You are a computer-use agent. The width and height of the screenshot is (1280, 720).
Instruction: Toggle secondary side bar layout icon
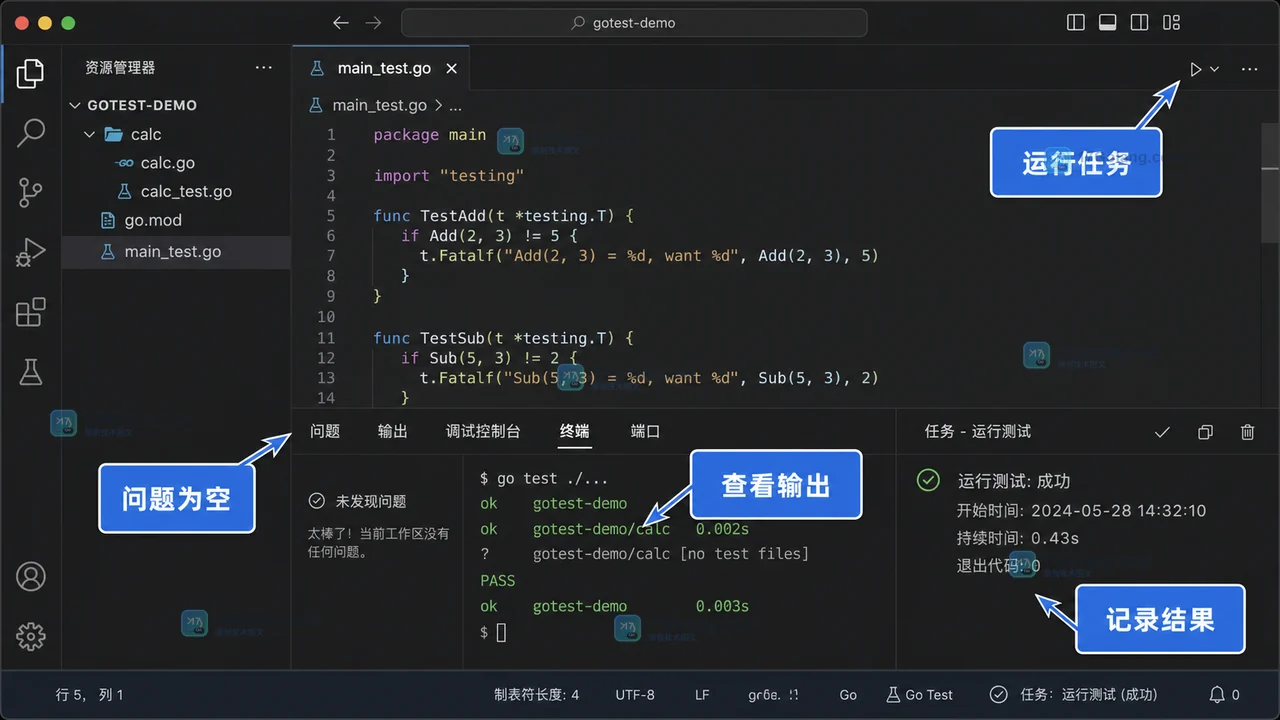click(x=1139, y=23)
